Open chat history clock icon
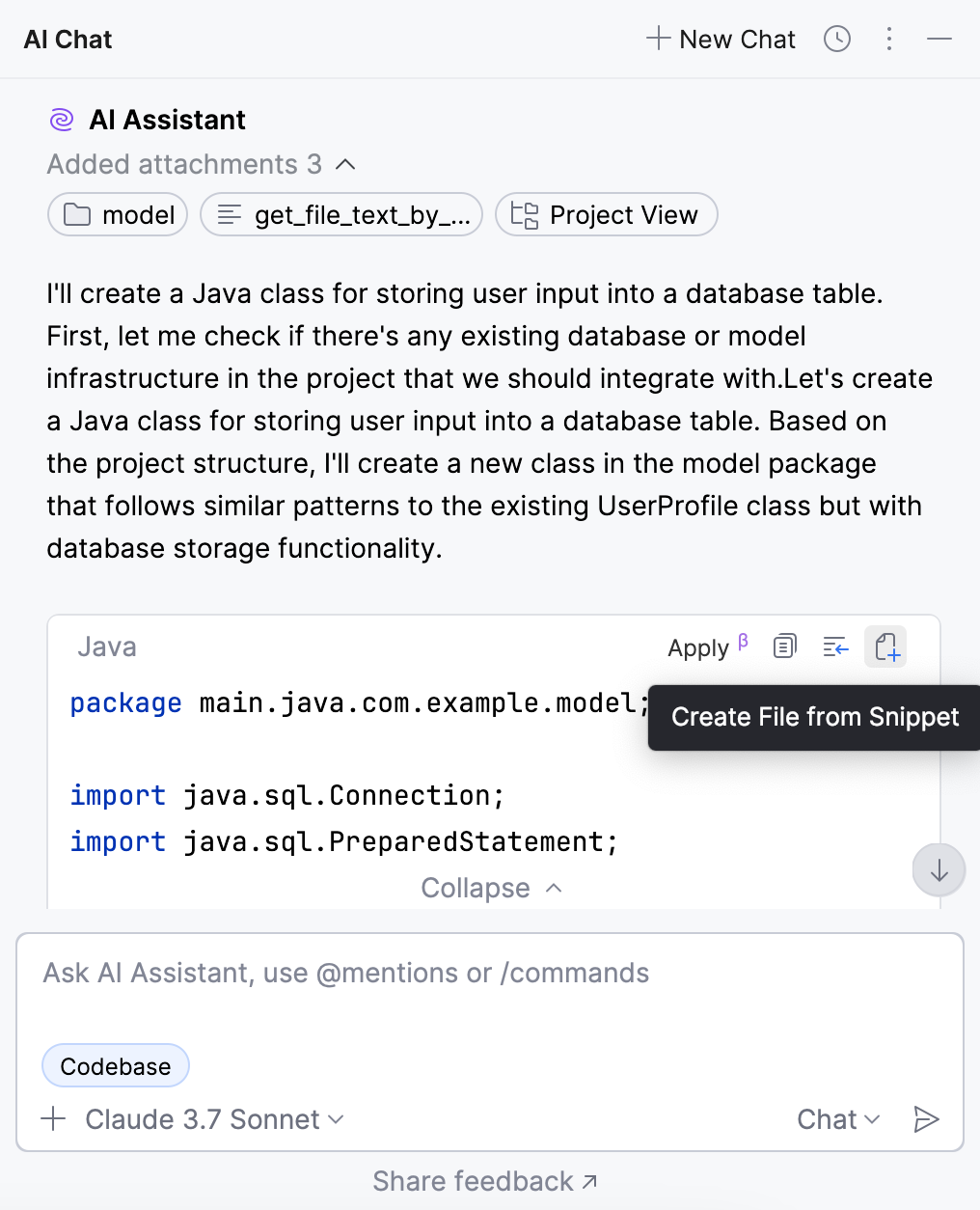 [x=836, y=40]
